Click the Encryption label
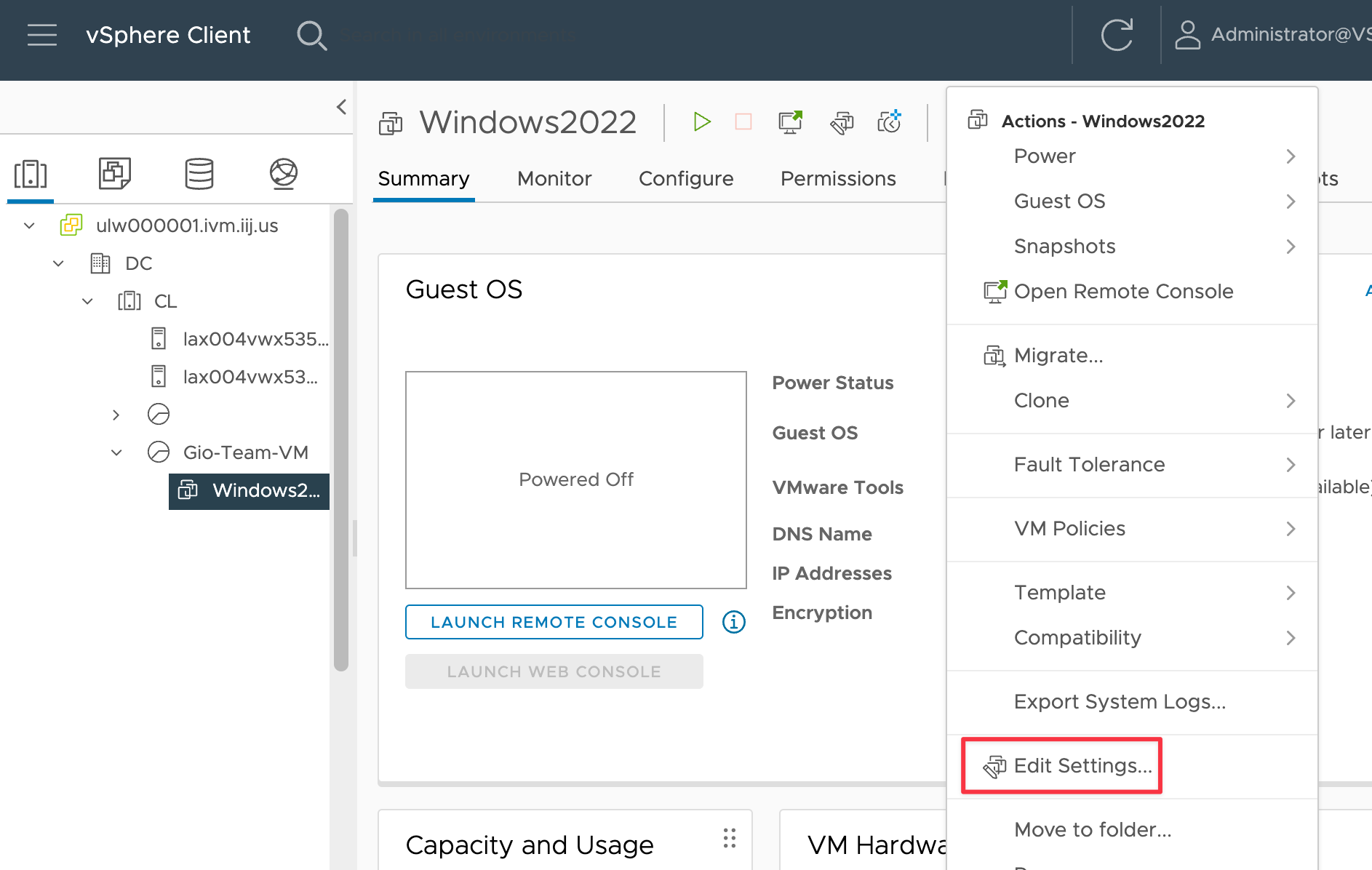 tap(822, 613)
